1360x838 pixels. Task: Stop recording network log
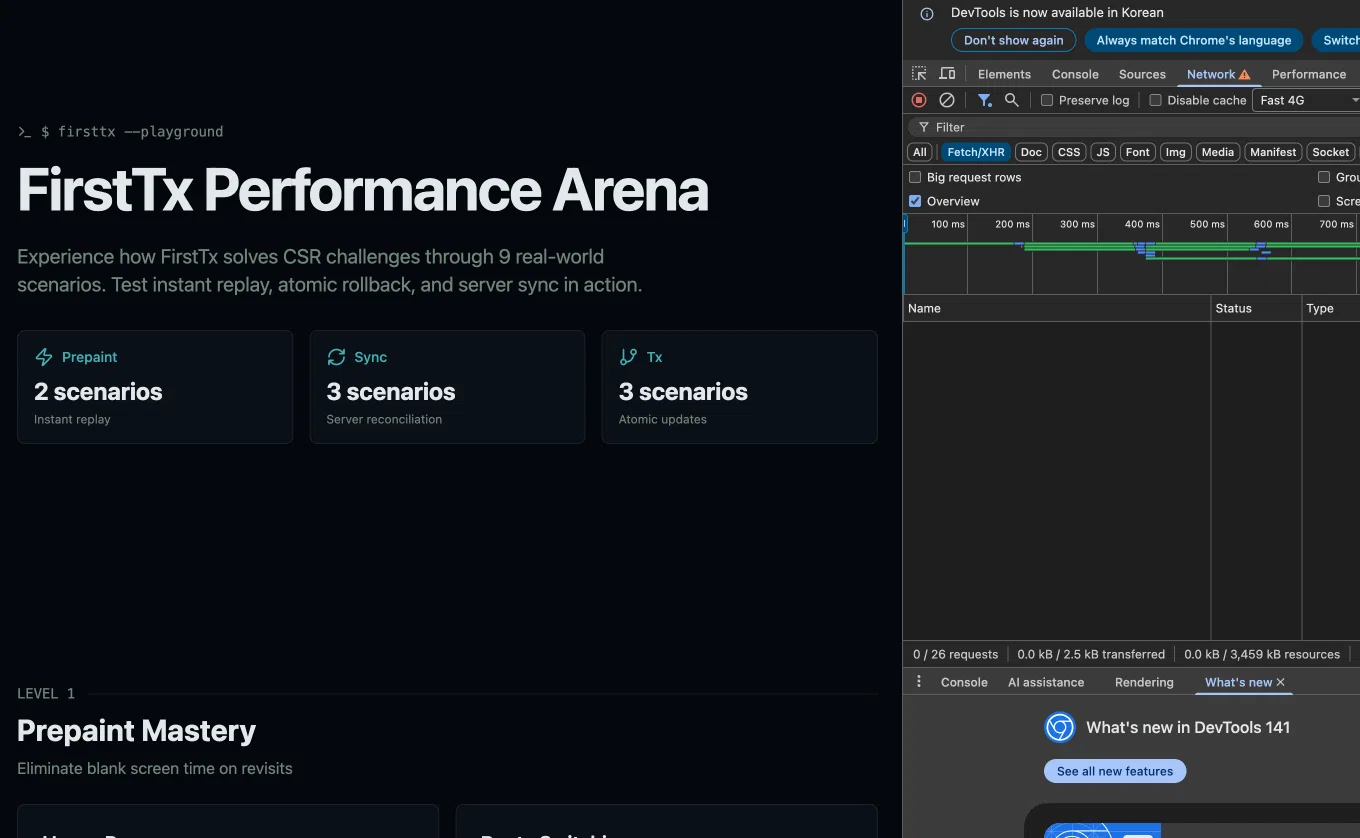[x=919, y=100]
